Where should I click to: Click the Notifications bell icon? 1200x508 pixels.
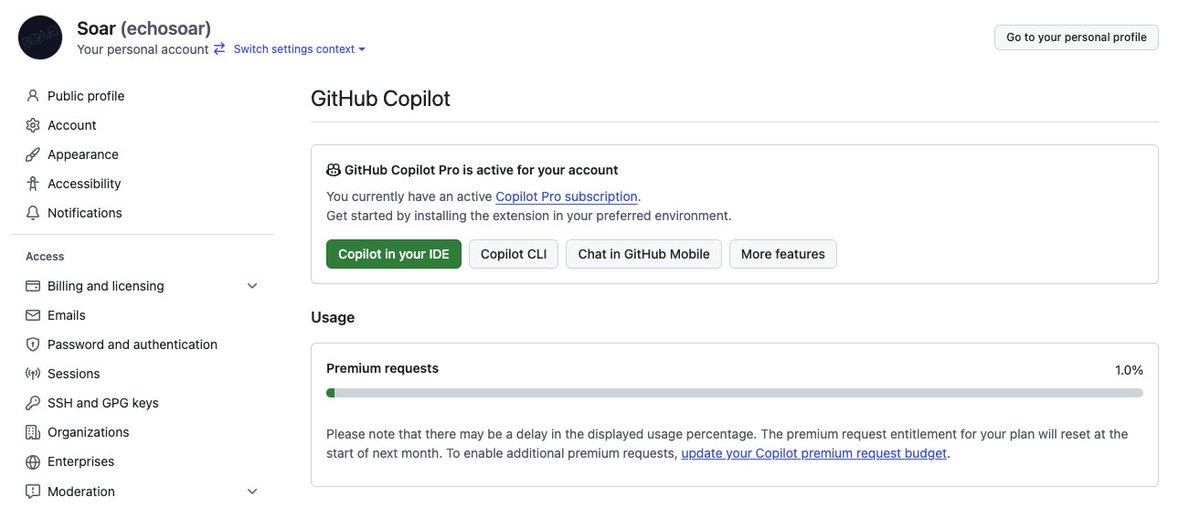(x=33, y=213)
